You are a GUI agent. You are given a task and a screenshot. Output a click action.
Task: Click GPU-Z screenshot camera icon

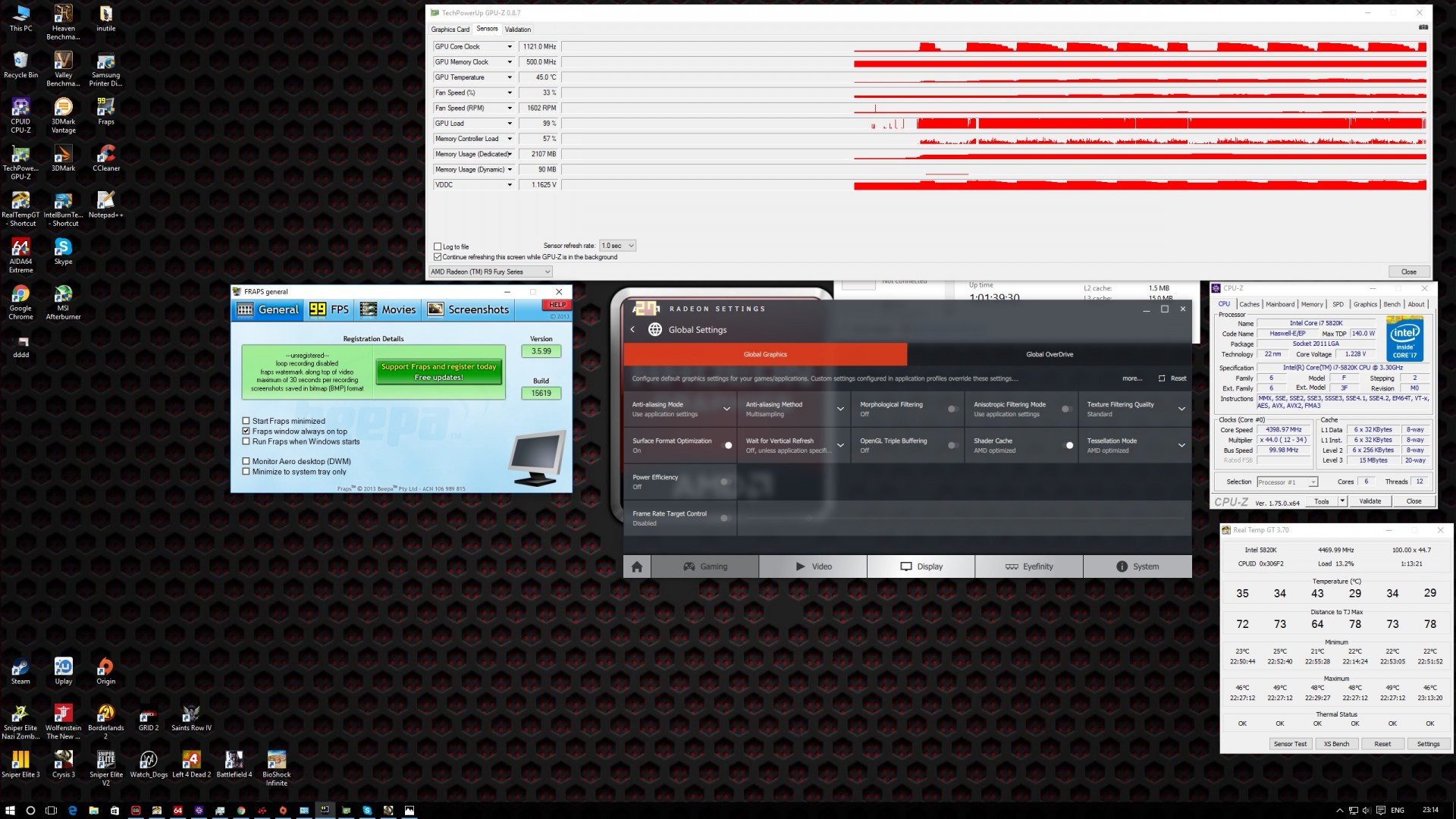1423,27
